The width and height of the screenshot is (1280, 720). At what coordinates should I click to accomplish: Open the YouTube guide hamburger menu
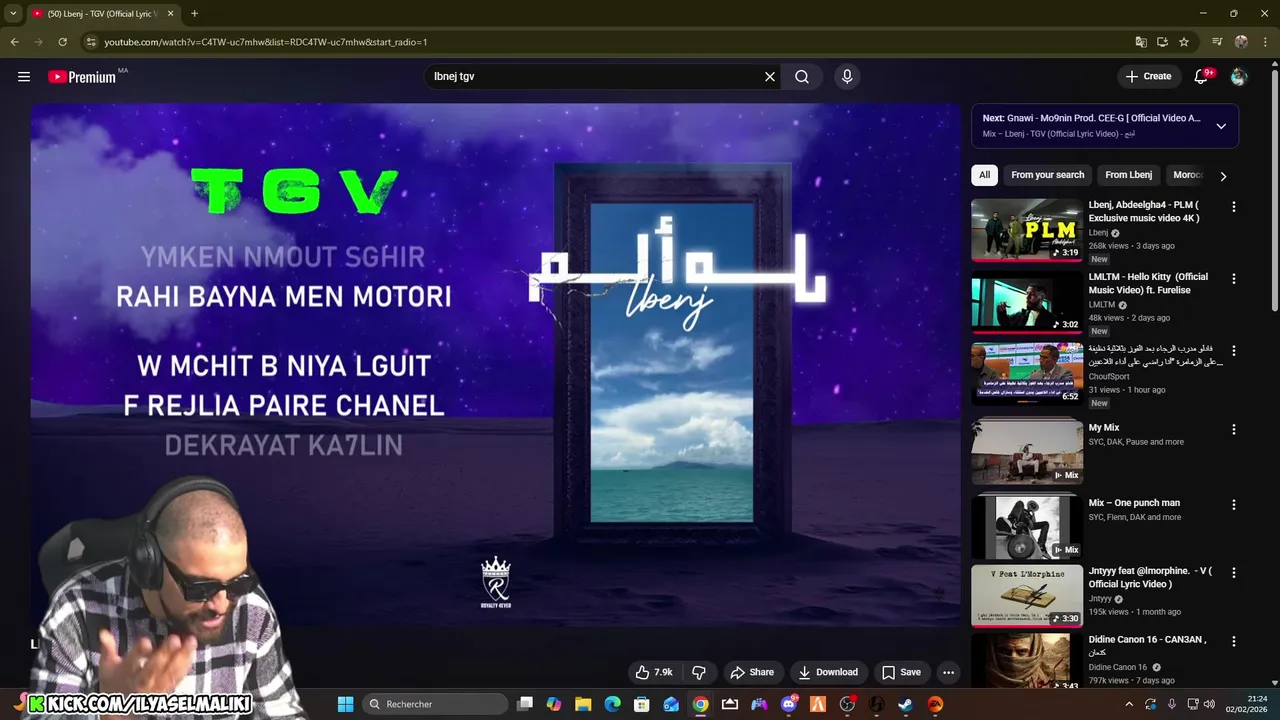pyautogui.click(x=24, y=77)
